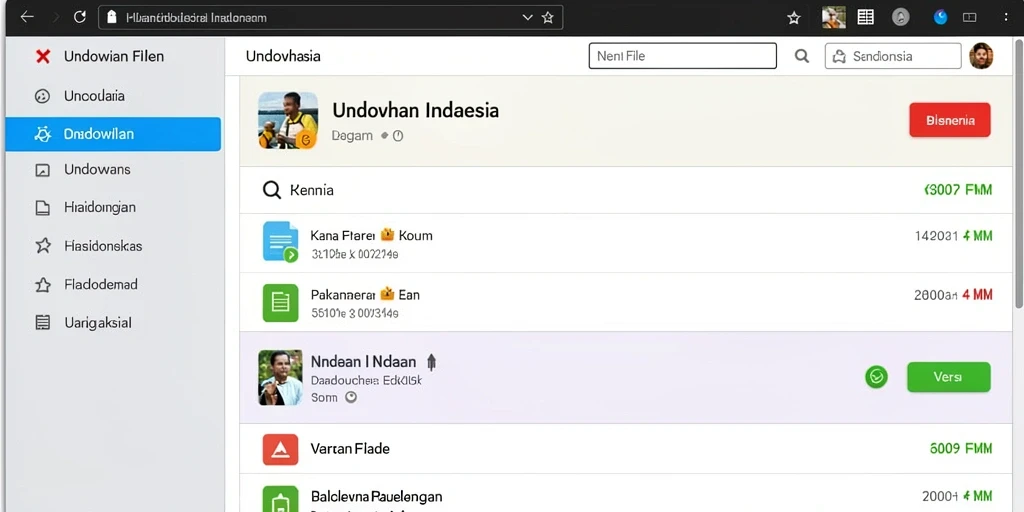
Task: Click the lock icon in the address bar
Action: [112, 17]
